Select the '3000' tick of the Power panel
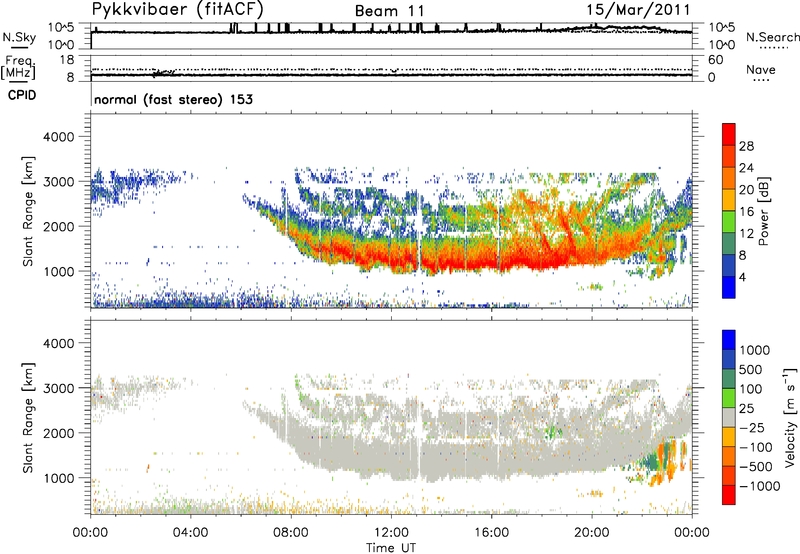800x554 pixels. click(59, 182)
